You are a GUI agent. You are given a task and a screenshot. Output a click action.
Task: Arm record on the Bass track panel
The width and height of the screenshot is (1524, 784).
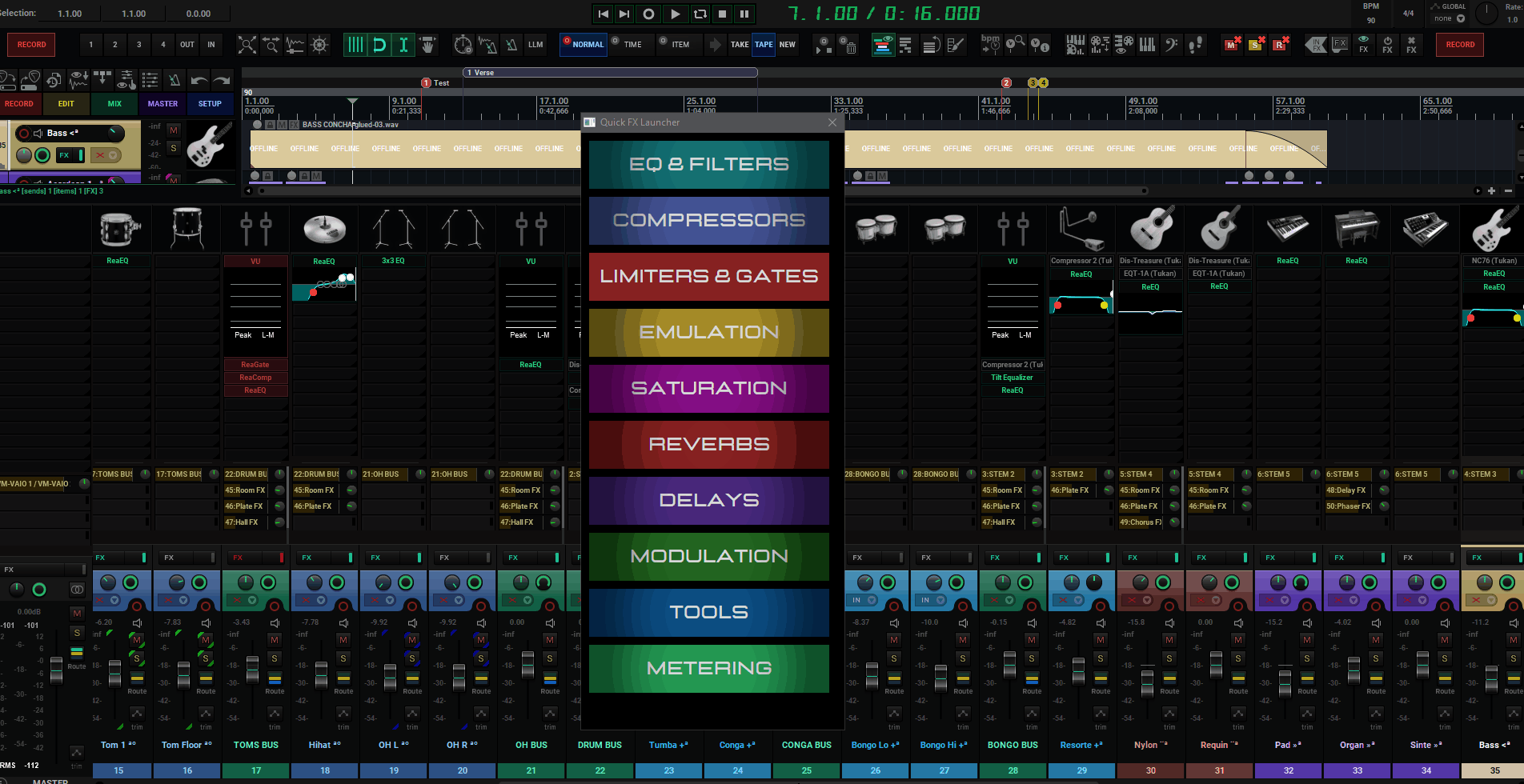pos(24,134)
